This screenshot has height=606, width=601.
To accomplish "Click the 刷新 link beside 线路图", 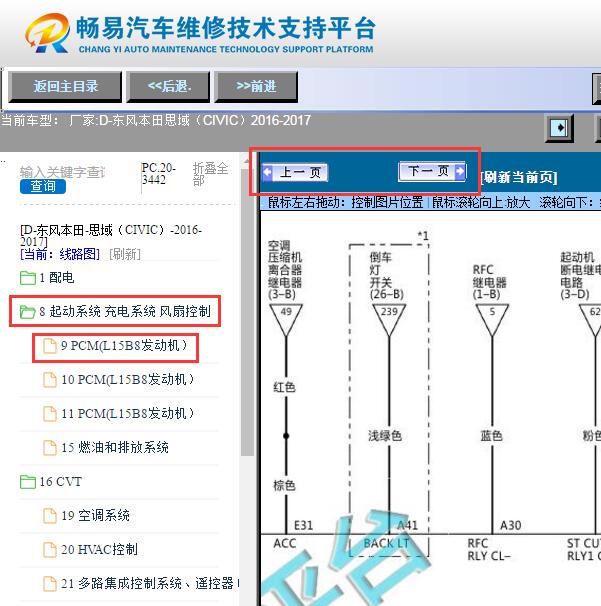I will 125,254.
